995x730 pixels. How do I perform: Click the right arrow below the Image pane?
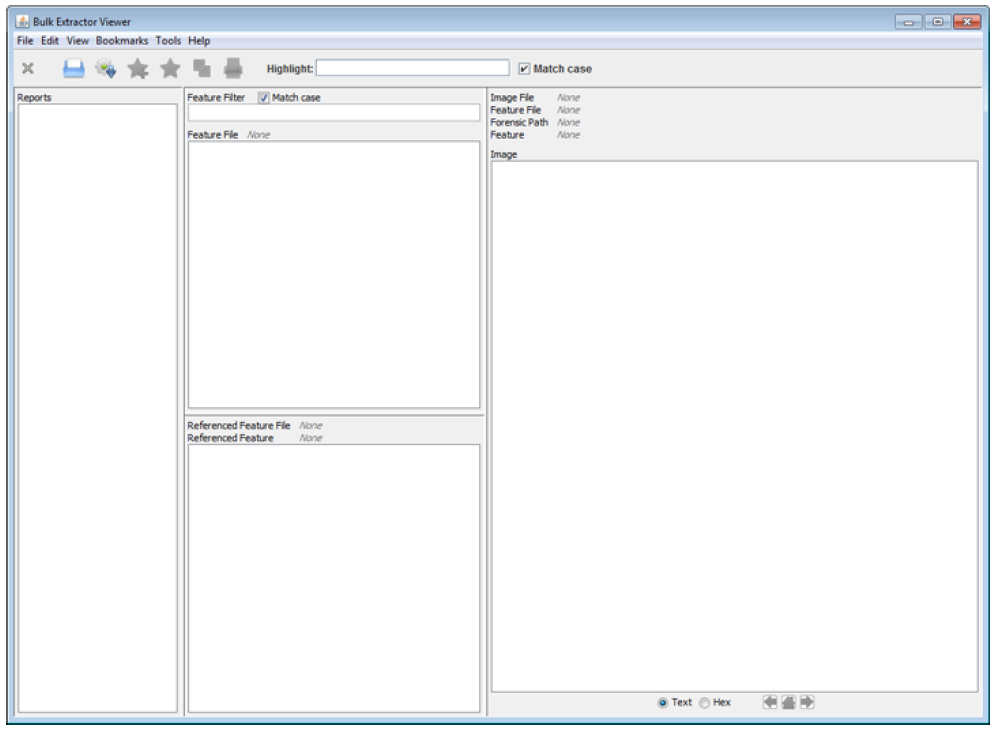tap(806, 702)
